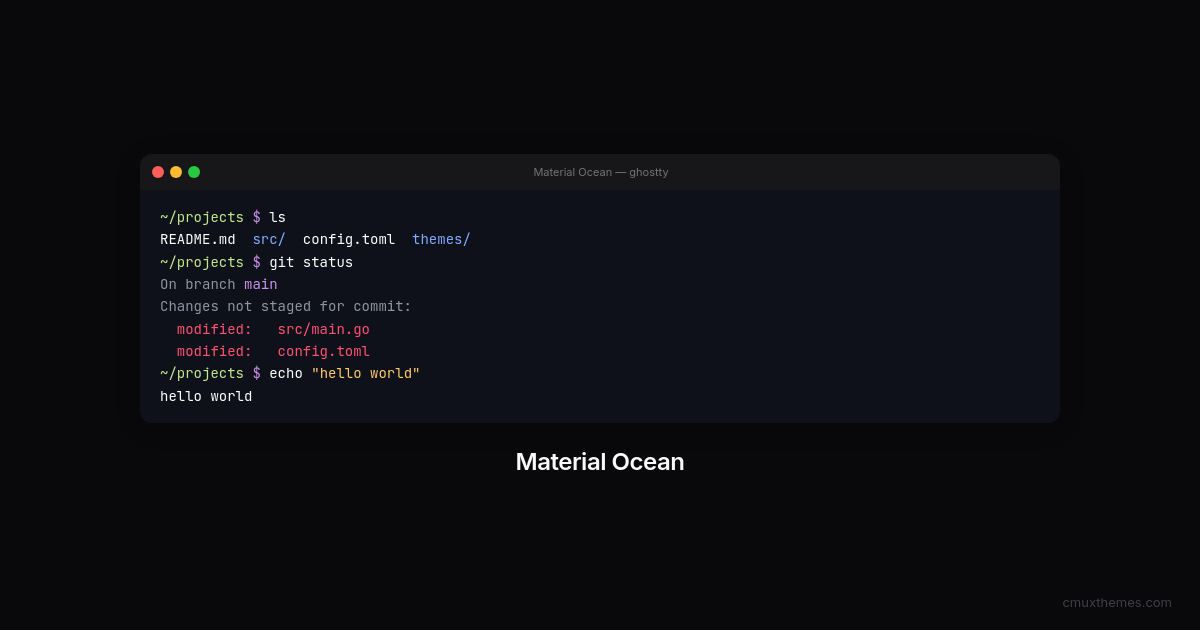
Task: Close the window with the red button
Action: (x=158, y=172)
